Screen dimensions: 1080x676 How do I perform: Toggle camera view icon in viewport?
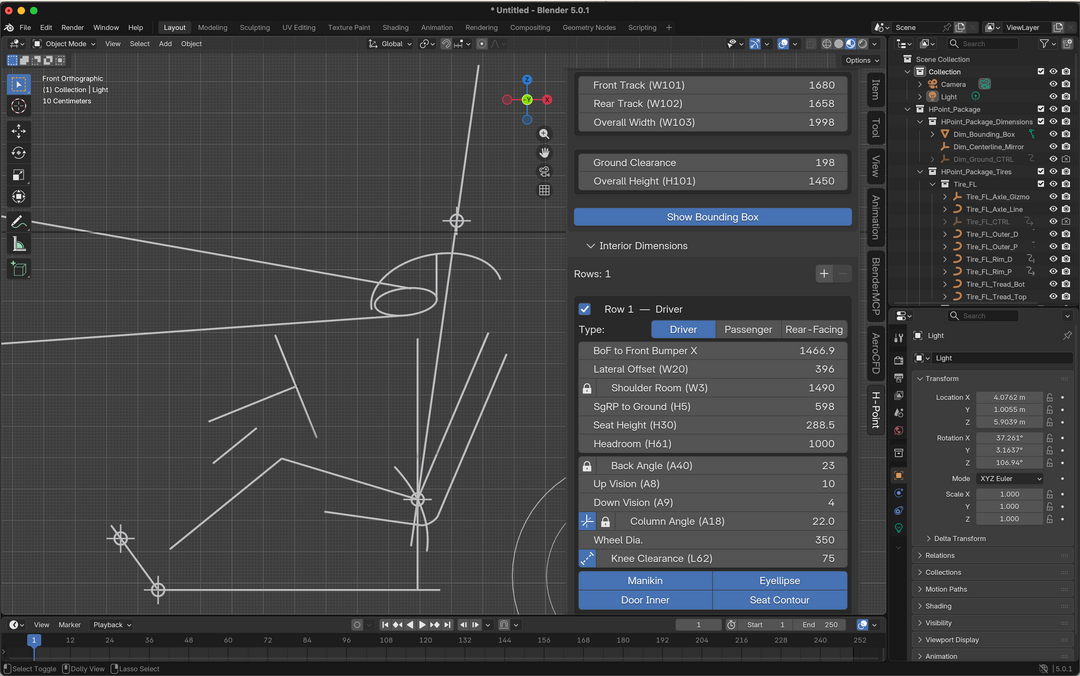tap(544, 171)
